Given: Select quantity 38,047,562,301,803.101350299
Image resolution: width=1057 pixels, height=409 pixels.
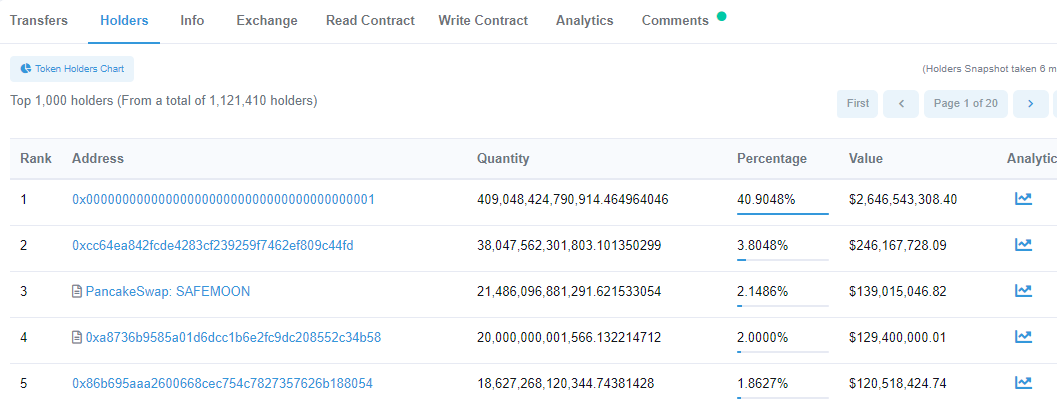Looking at the screenshot, I should pyautogui.click(x=569, y=246).
